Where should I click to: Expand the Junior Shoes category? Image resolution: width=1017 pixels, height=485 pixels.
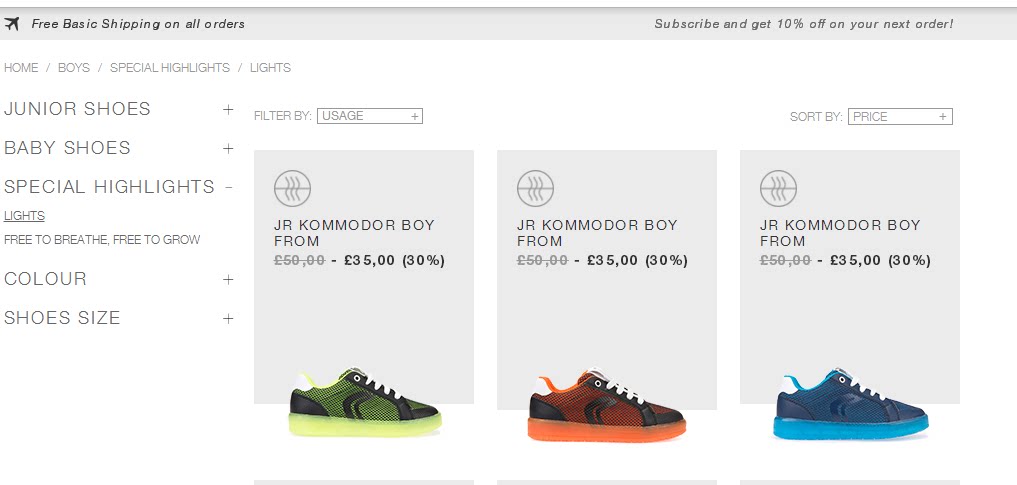(x=228, y=109)
